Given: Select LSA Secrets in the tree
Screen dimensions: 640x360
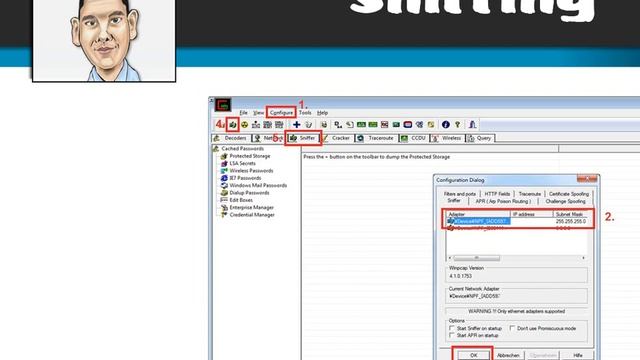Looking at the screenshot, I should (x=242, y=163).
